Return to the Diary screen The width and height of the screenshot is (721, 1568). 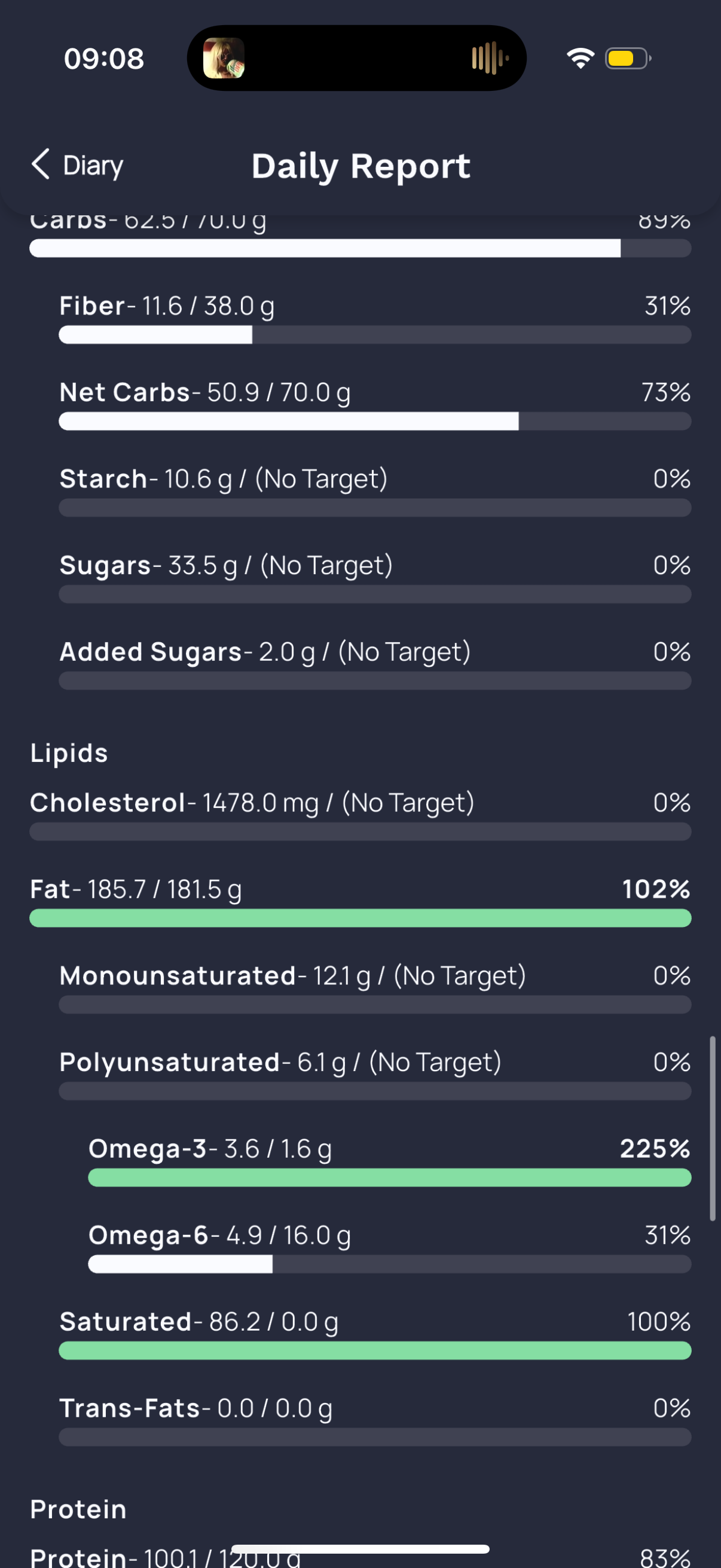77,165
